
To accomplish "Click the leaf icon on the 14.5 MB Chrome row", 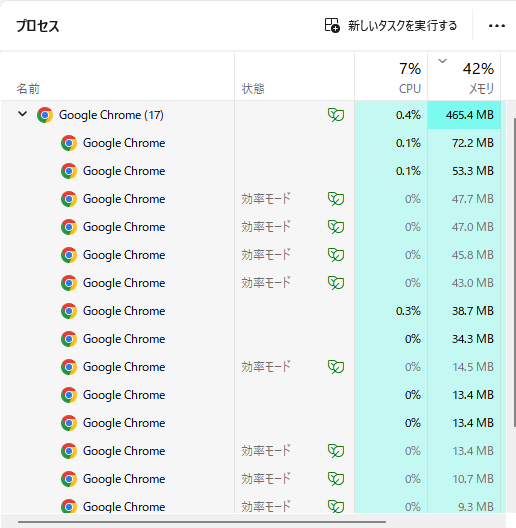I will click(336, 367).
